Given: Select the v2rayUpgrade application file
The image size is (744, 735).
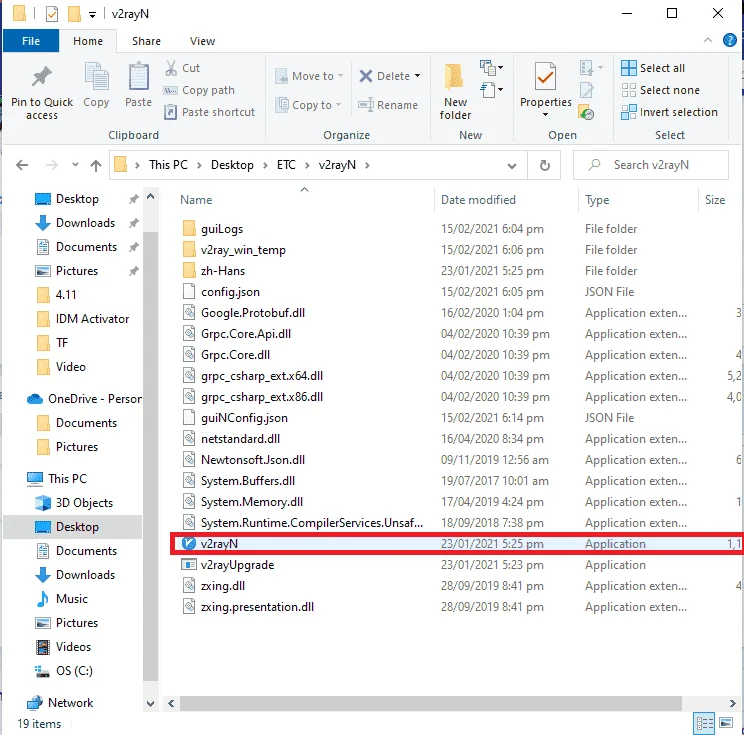Looking at the screenshot, I should [x=237, y=565].
